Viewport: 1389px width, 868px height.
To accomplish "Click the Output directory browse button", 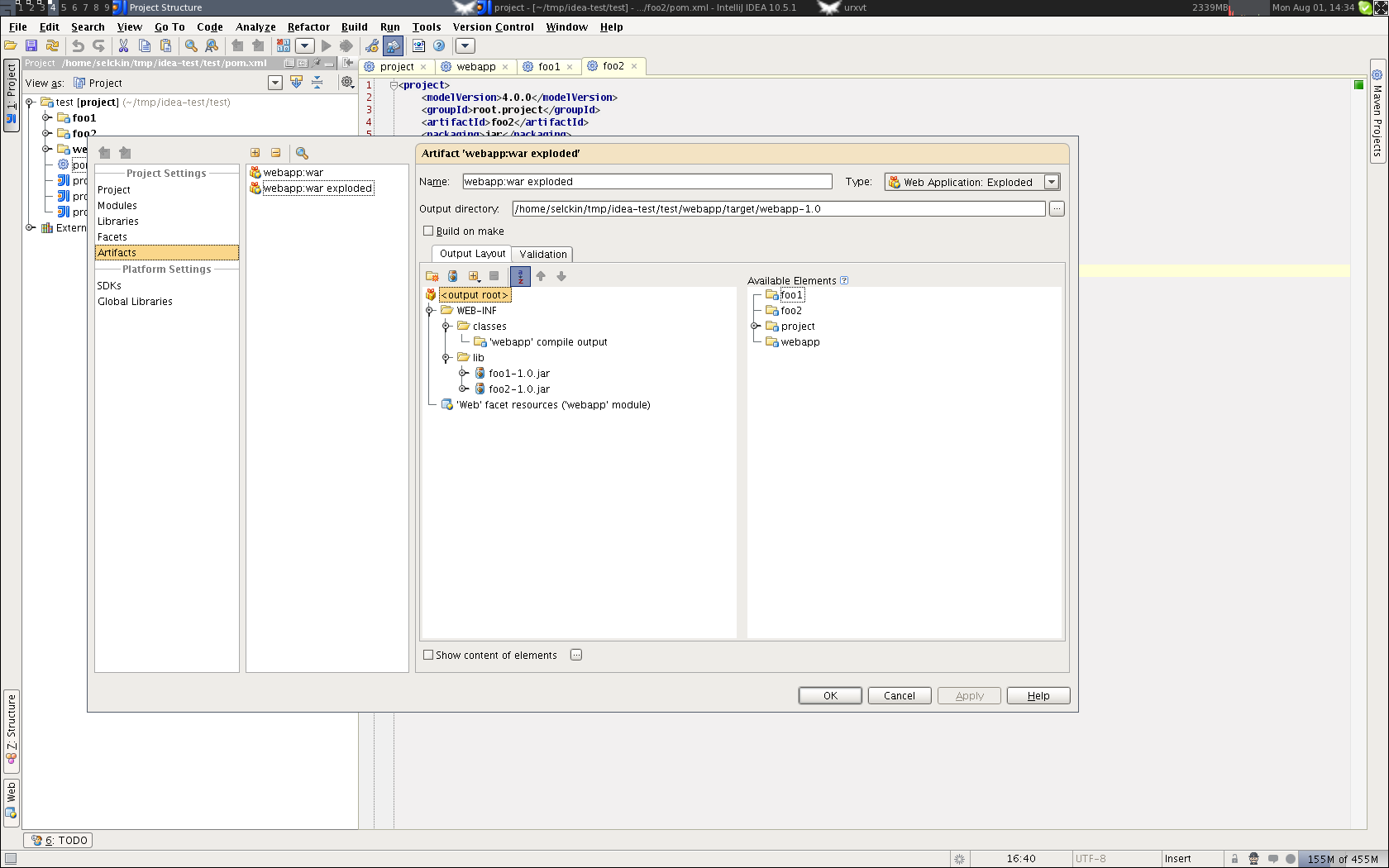I will (1057, 209).
